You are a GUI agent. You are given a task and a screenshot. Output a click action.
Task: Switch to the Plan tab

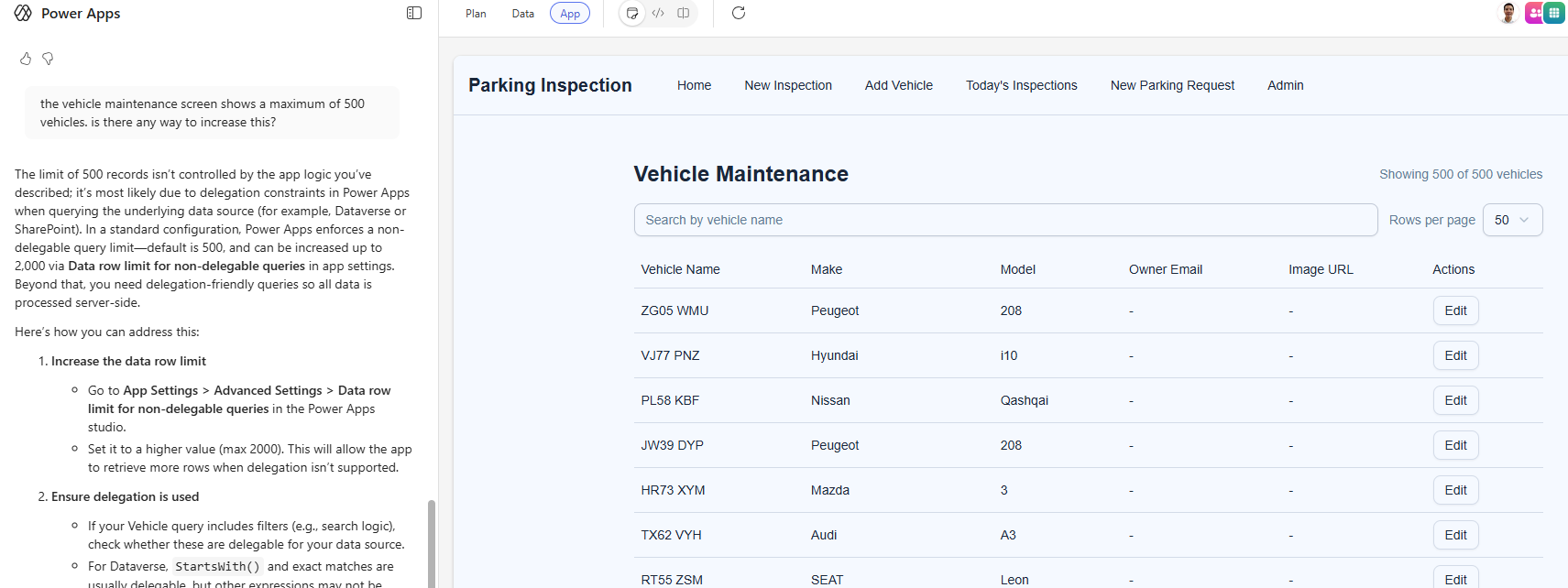click(x=476, y=14)
